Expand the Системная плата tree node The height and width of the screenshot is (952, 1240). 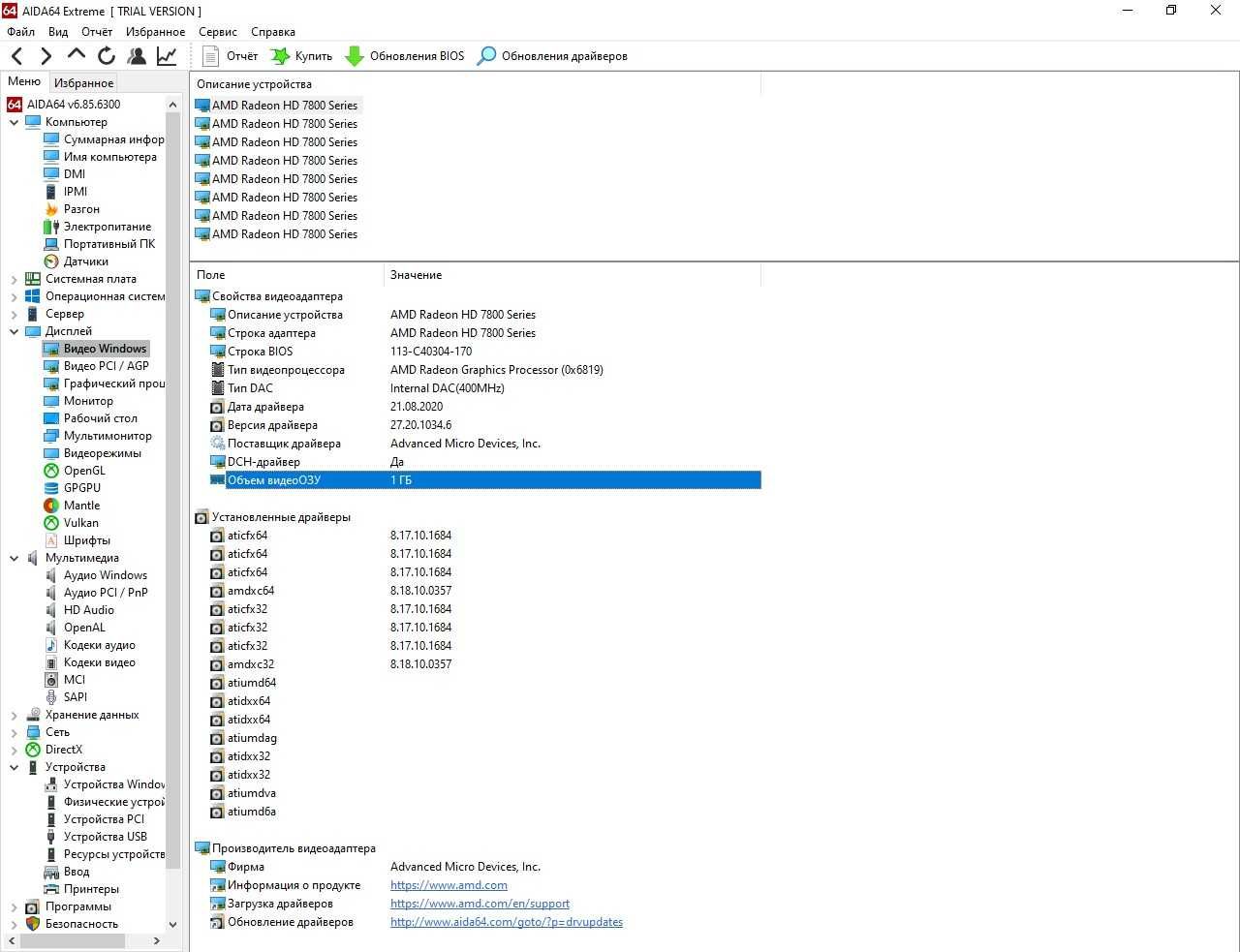coord(15,279)
